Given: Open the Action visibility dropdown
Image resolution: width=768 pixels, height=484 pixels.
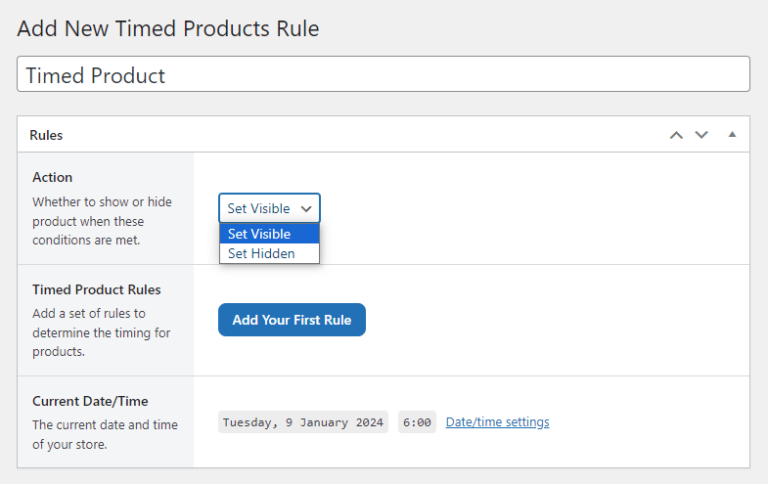Looking at the screenshot, I should [269, 208].
